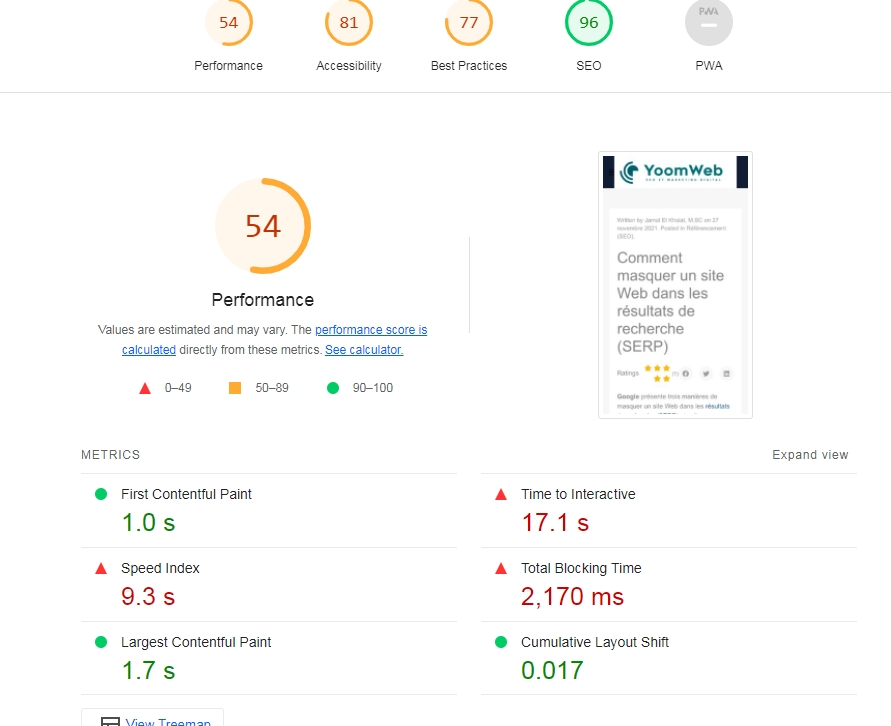Click the green circle beside First Contentful Paint
The image size is (891, 726).
point(100,494)
